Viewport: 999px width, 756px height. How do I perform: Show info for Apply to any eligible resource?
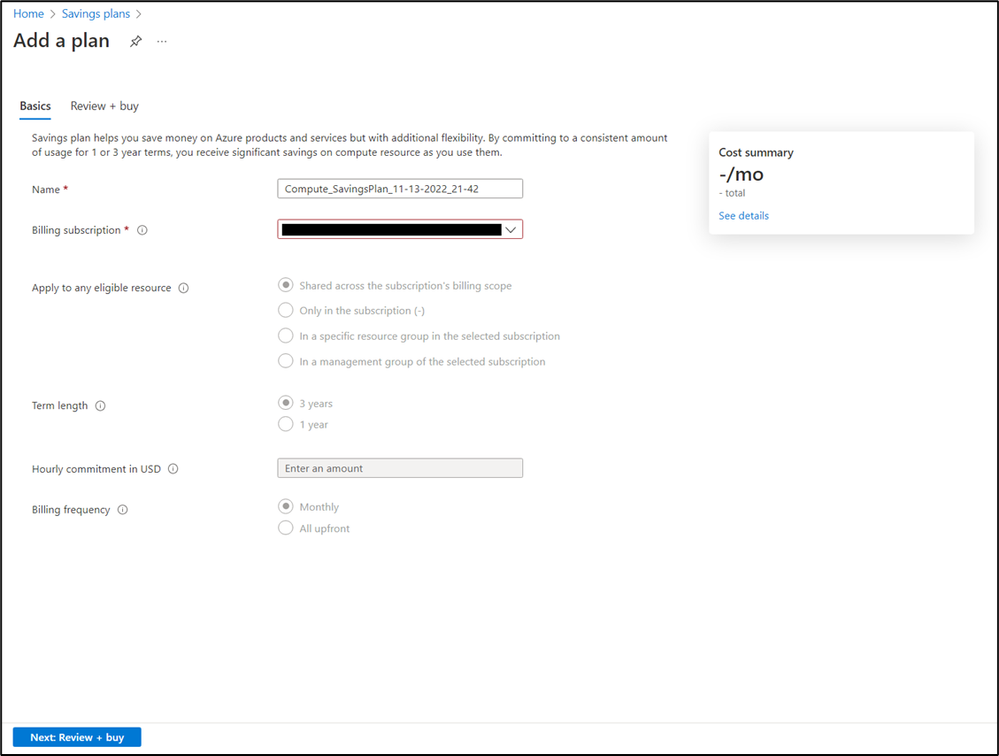tap(183, 288)
